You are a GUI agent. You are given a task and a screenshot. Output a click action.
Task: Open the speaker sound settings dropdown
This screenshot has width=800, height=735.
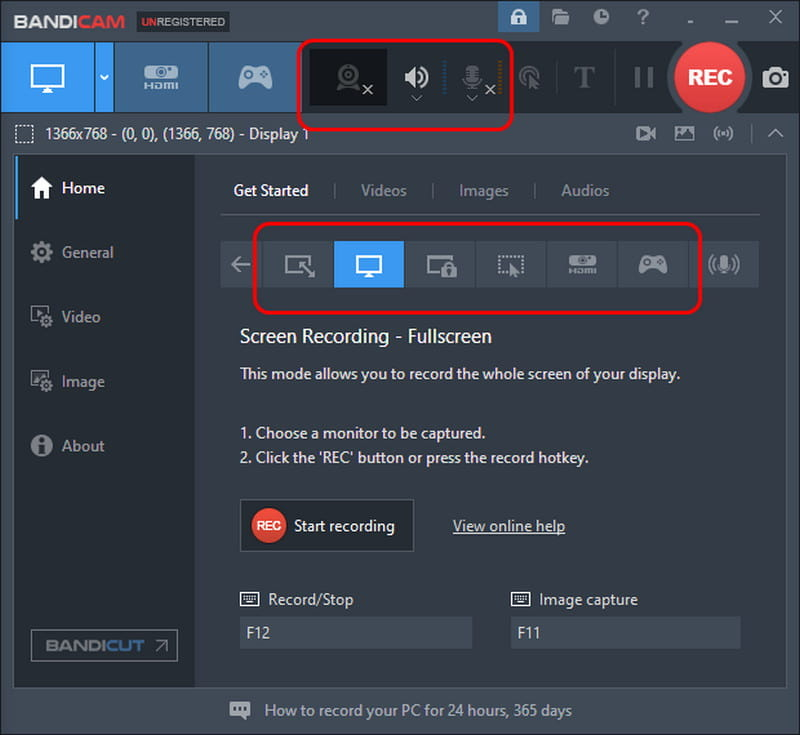coord(416,98)
